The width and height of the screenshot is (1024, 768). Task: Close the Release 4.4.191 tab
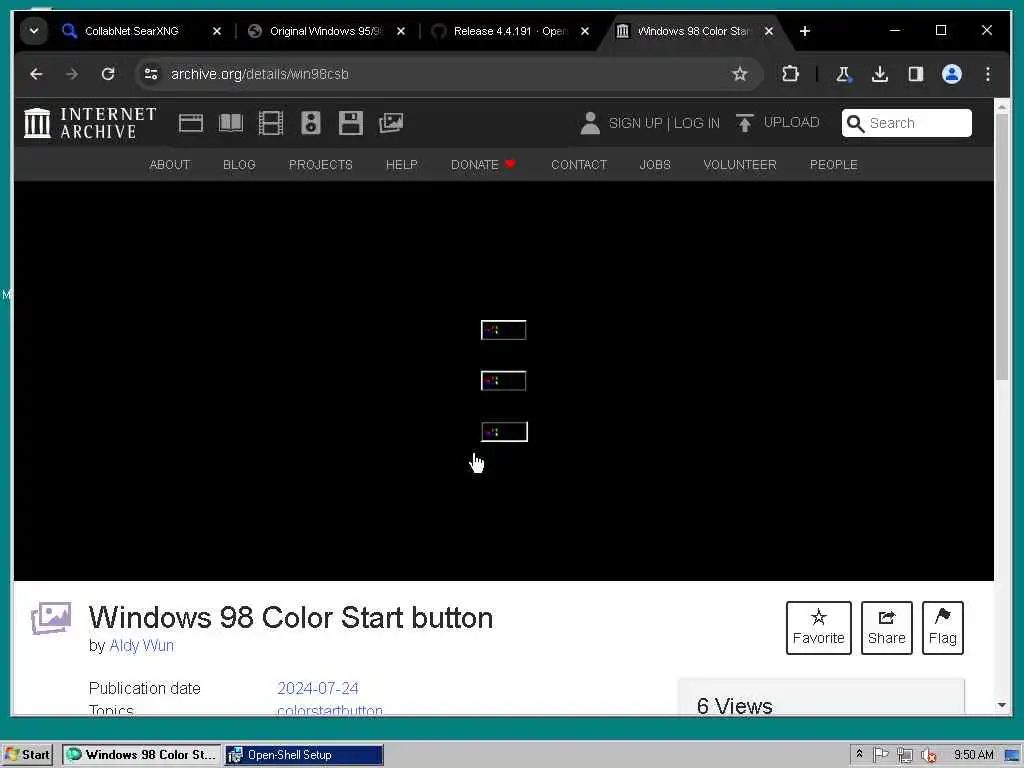[x=585, y=31]
